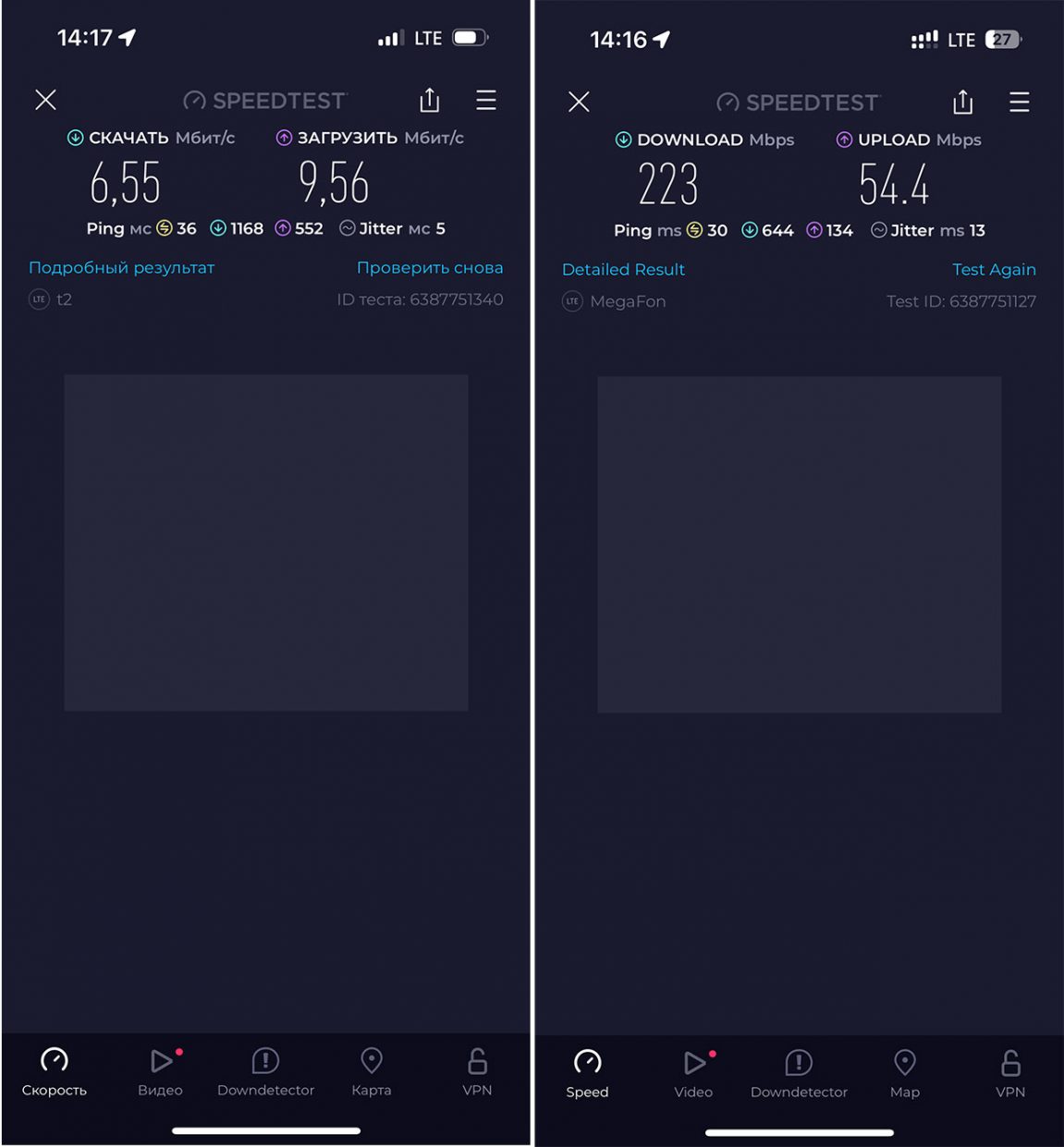Tap share icon in English Speedtest screen
This screenshot has height=1147, width=1064.
click(x=963, y=102)
